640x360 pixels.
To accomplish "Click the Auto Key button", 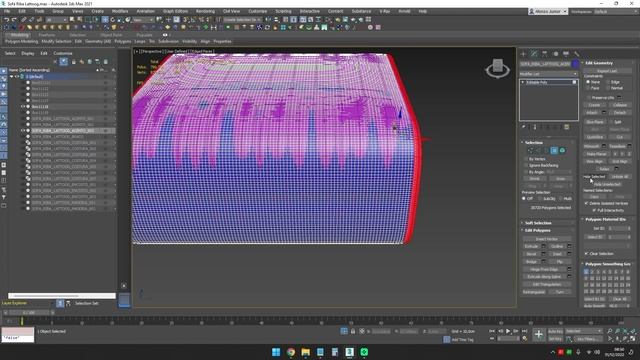I will coord(555,331).
